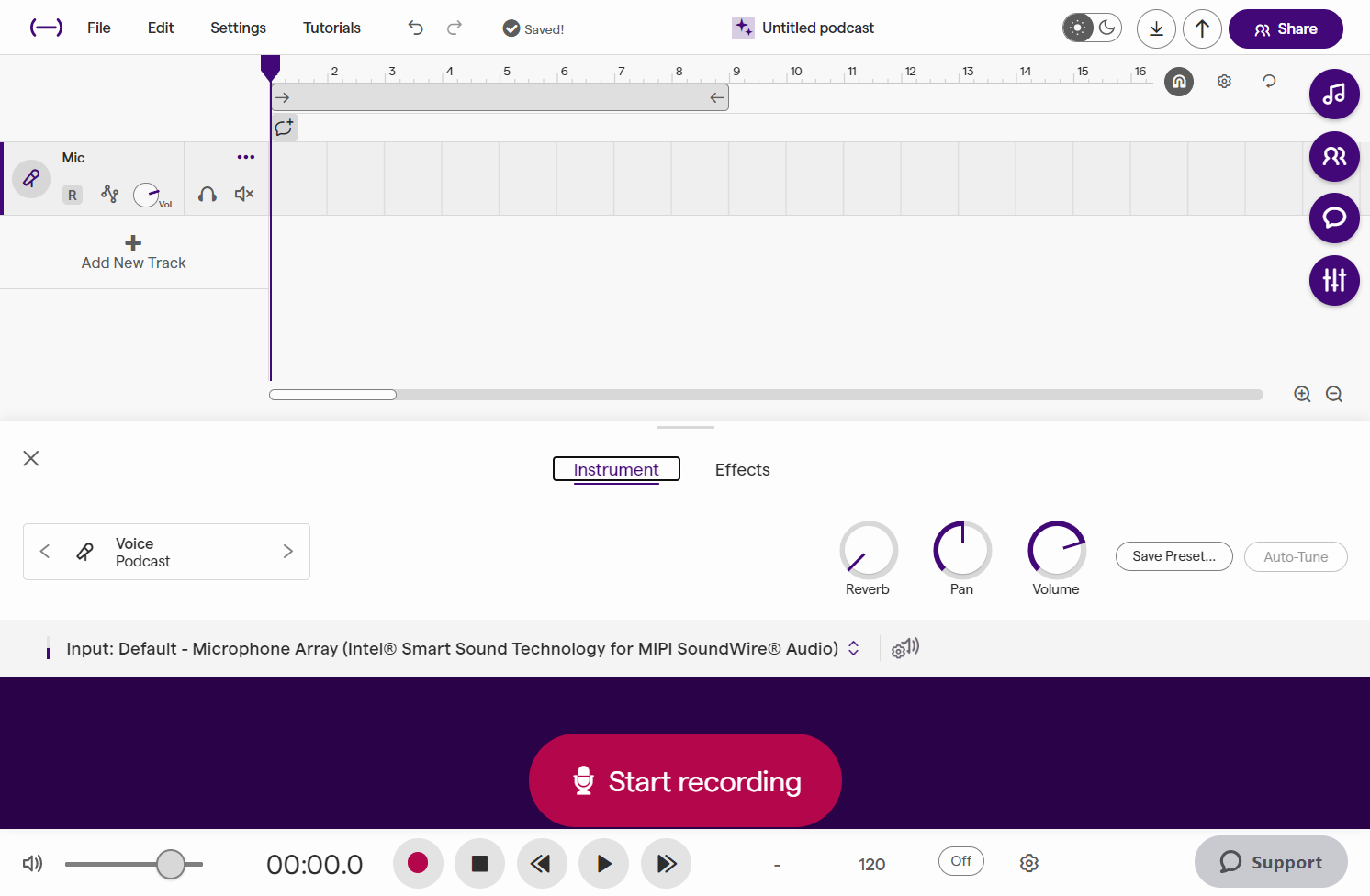
Task: Open Mic track automation icon
Action: point(110,194)
